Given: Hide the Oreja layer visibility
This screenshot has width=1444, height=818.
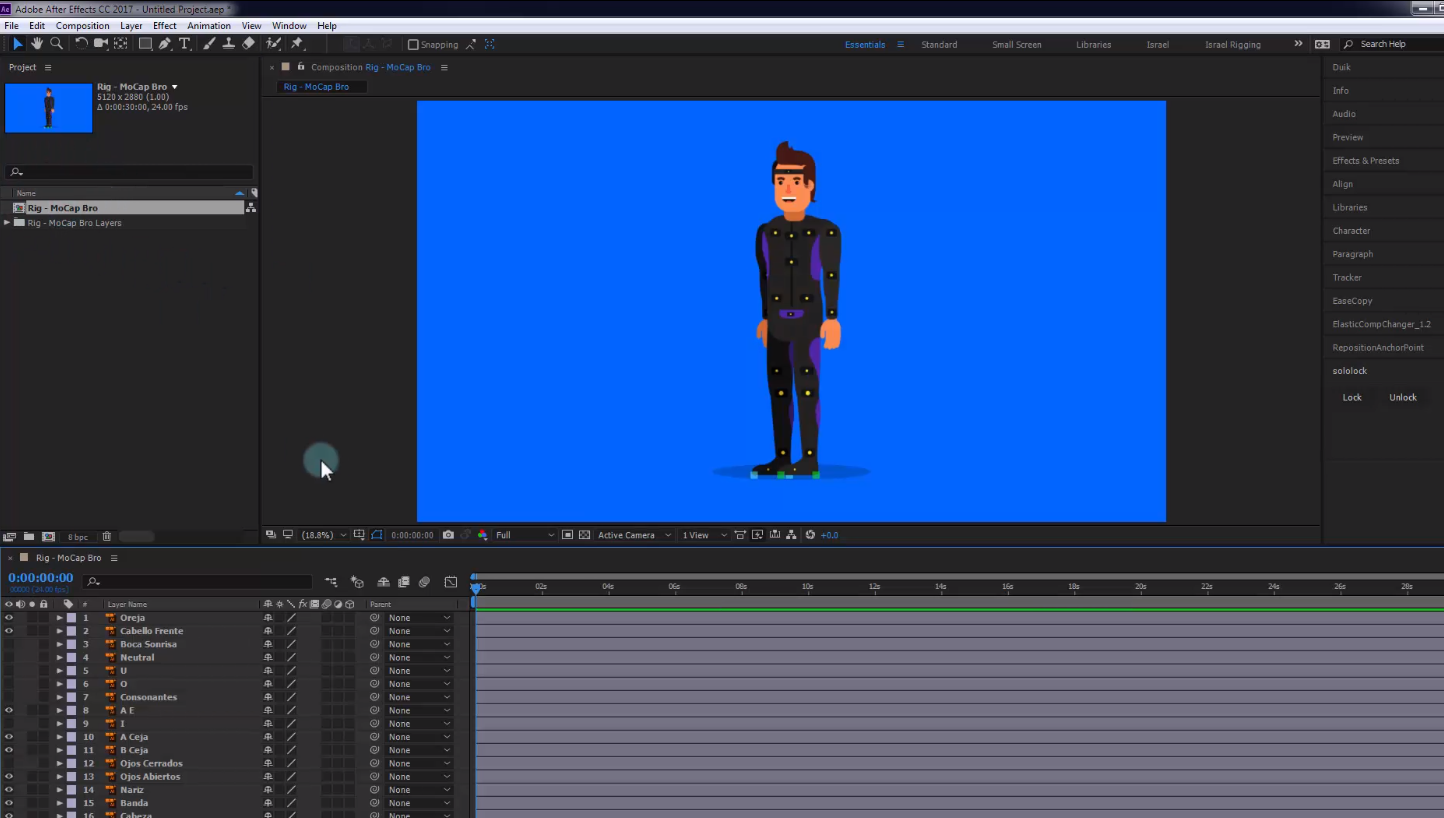Looking at the screenshot, I should [8, 617].
